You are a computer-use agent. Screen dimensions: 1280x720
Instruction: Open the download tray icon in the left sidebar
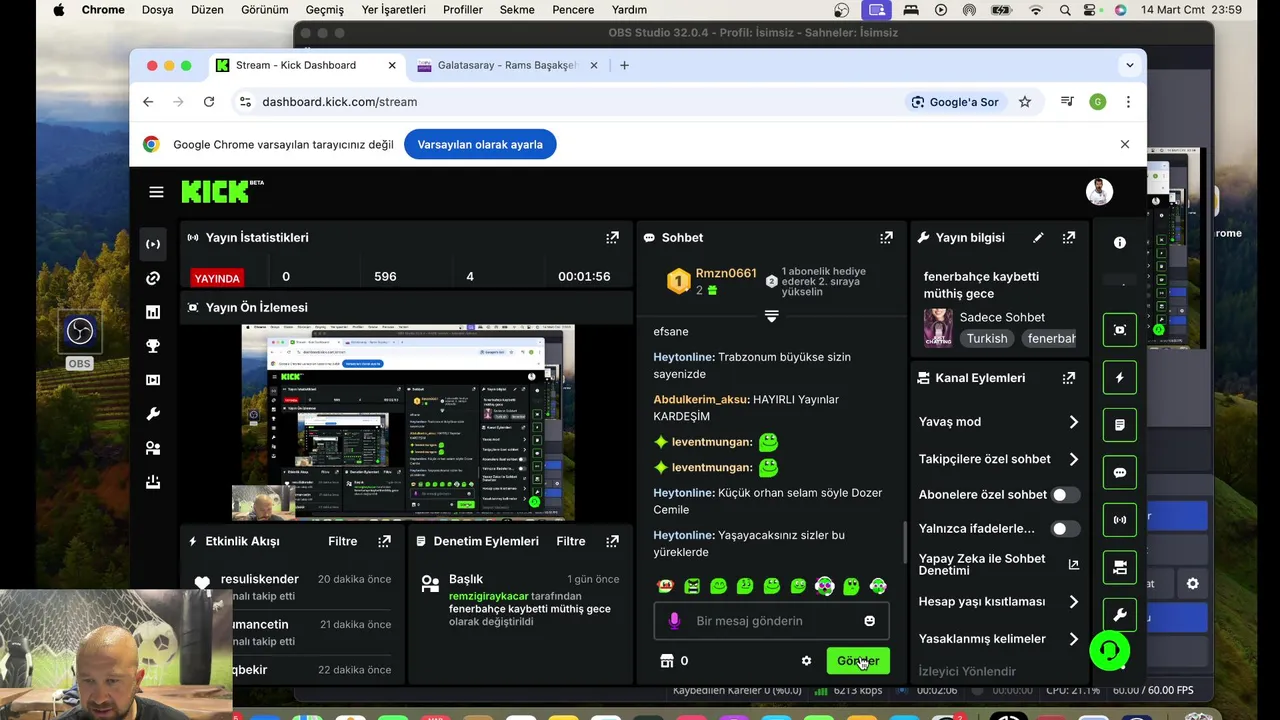click(x=153, y=482)
